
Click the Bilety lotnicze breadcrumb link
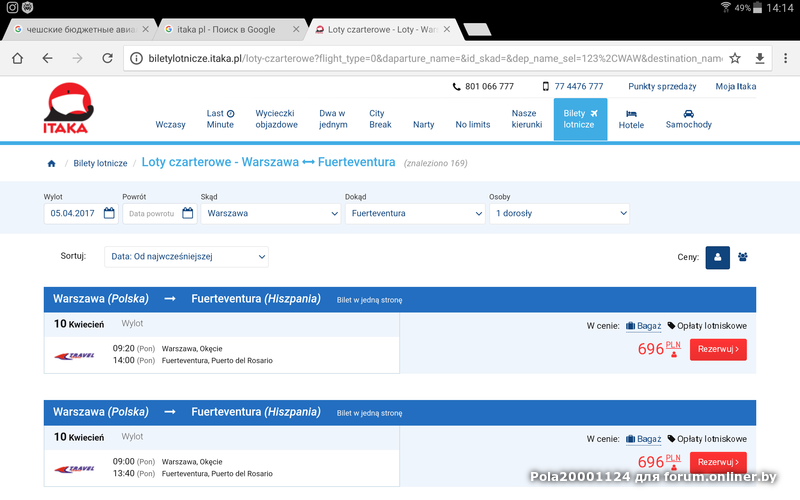100,163
